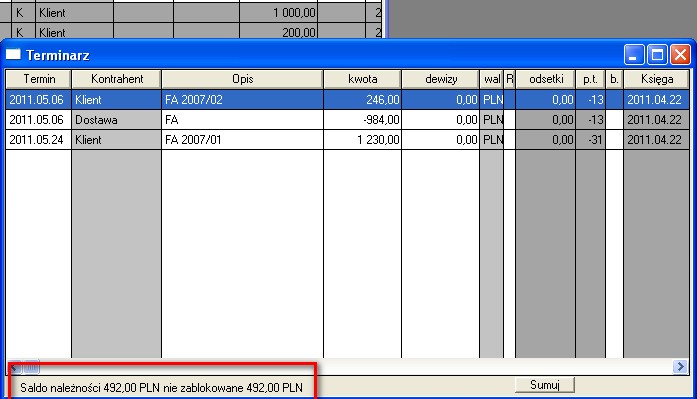This screenshot has height=399, width=697.
Task: Select the row with FA 2007/02
Action: point(348,100)
